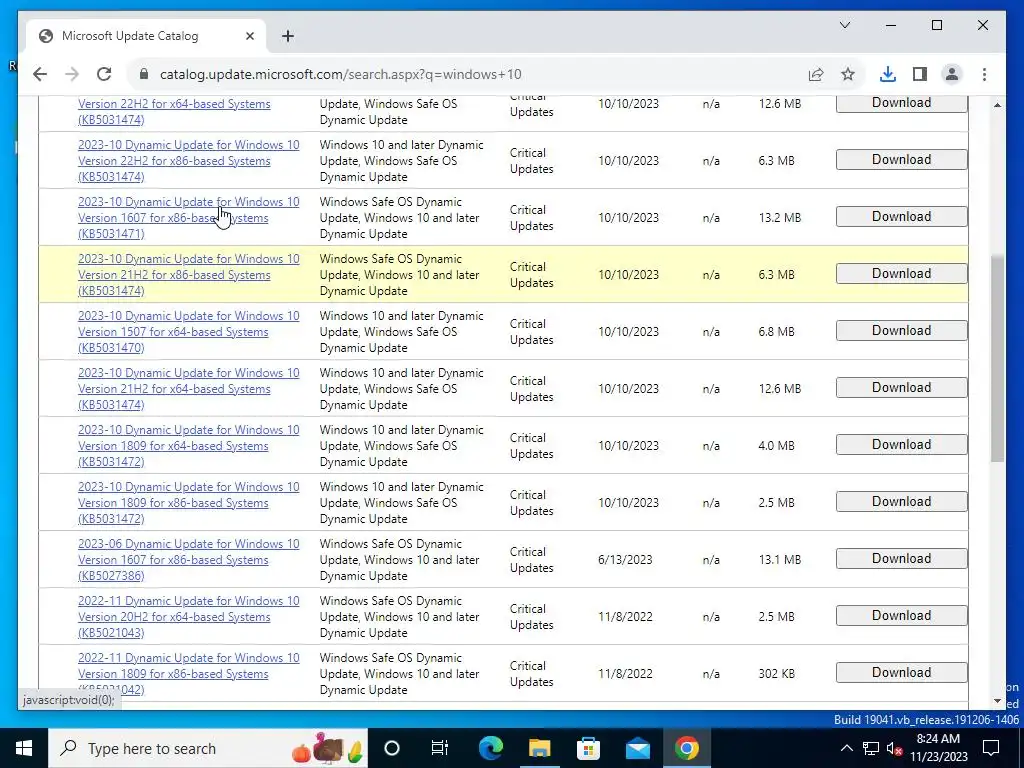This screenshot has width=1024, height=768.
Task: Open Chrome downloads icon
Action: [x=888, y=74]
